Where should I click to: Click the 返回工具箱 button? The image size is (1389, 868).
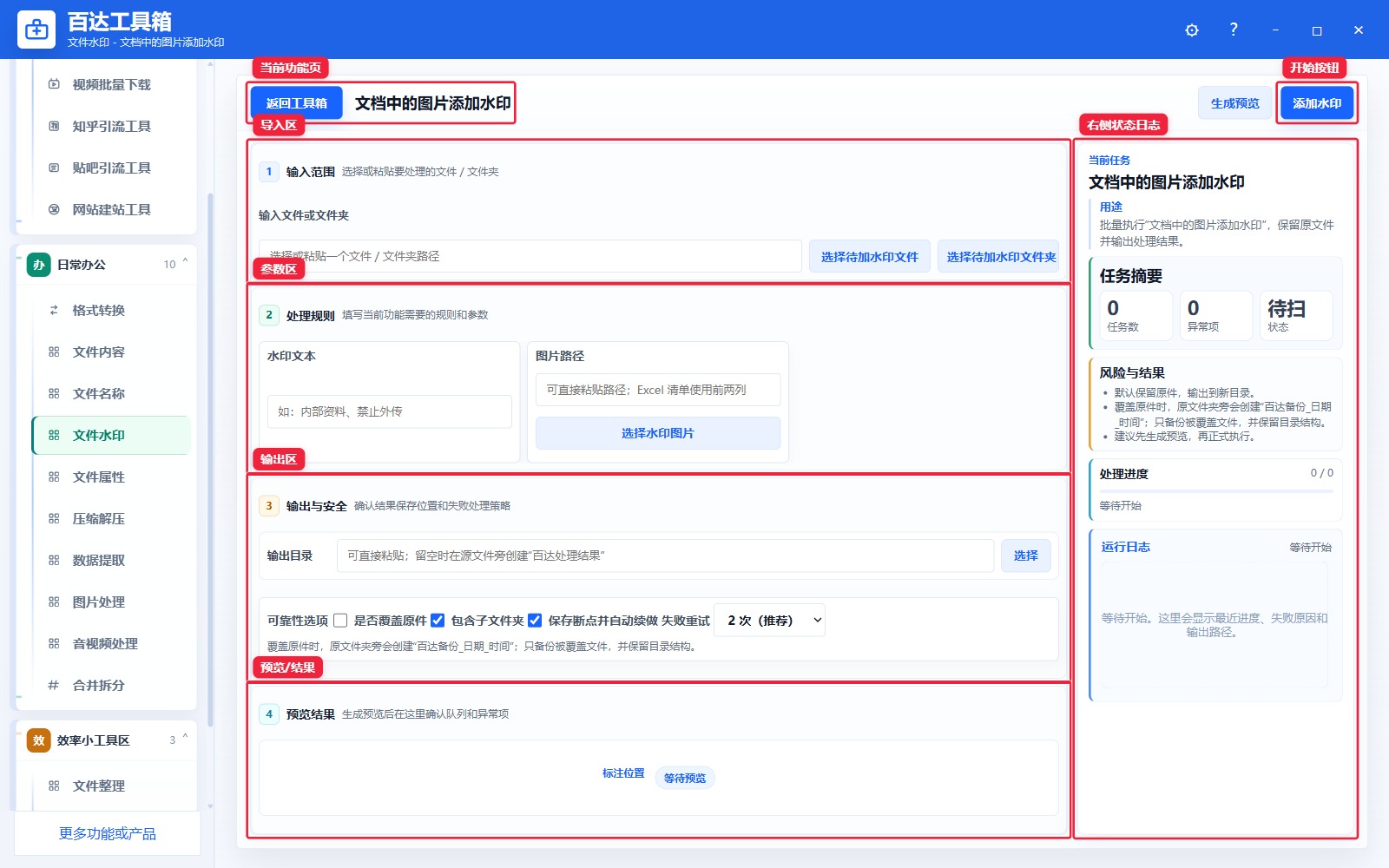click(x=297, y=102)
